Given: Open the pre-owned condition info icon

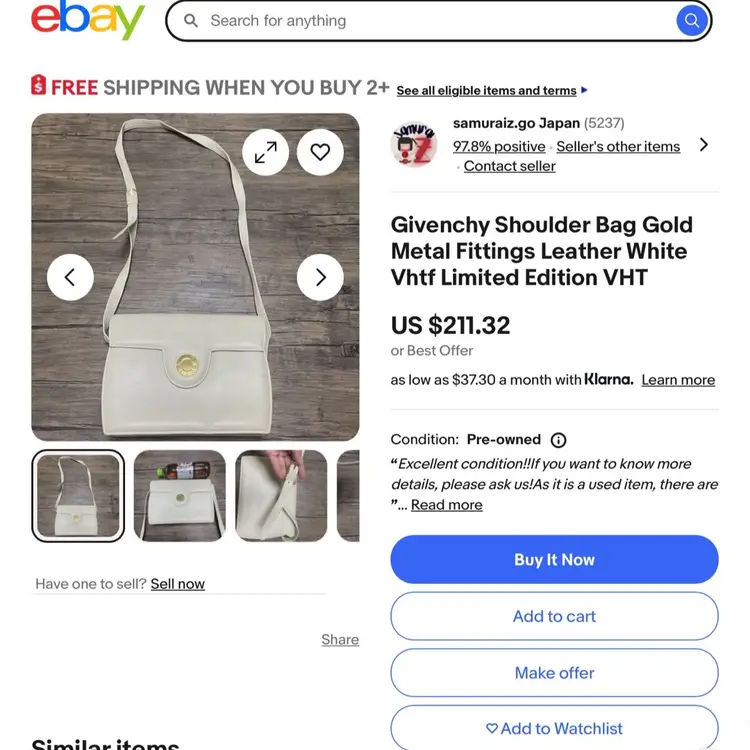Looking at the screenshot, I should (559, 440).
